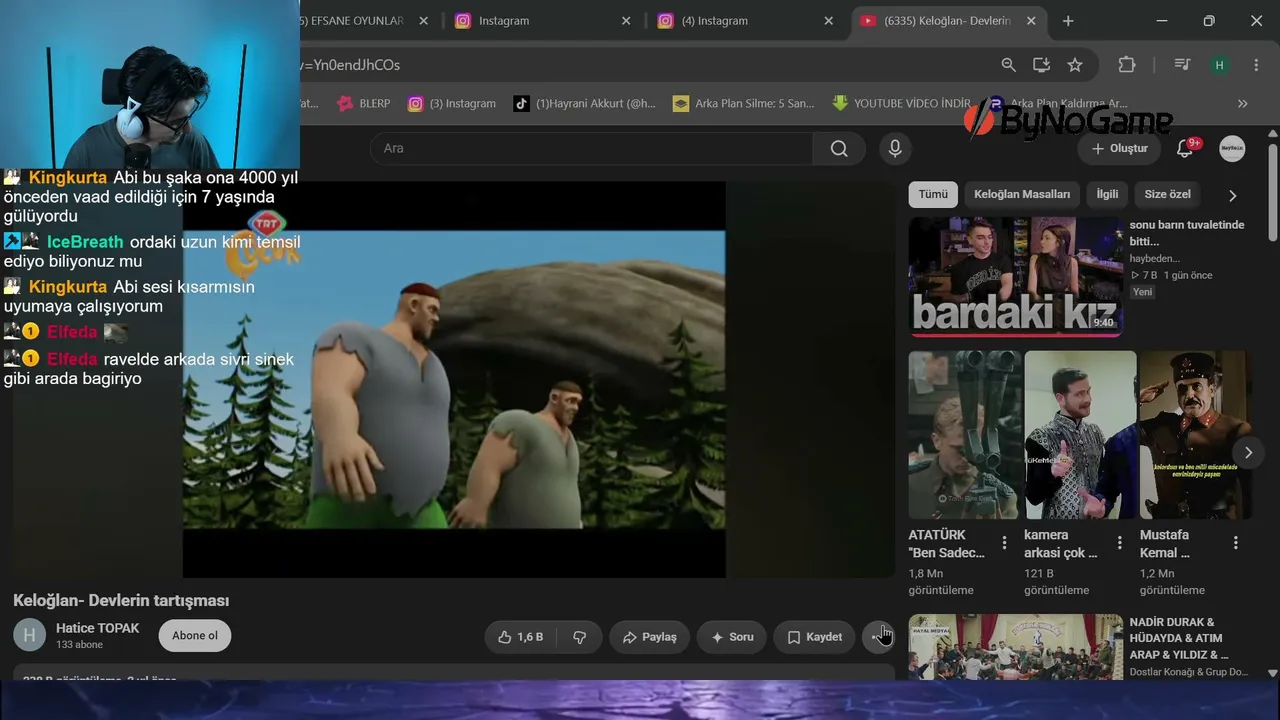Open the Chrome profile H avatar
The width and height of the screenshot is (1280, 720).
click(1219, 65)
